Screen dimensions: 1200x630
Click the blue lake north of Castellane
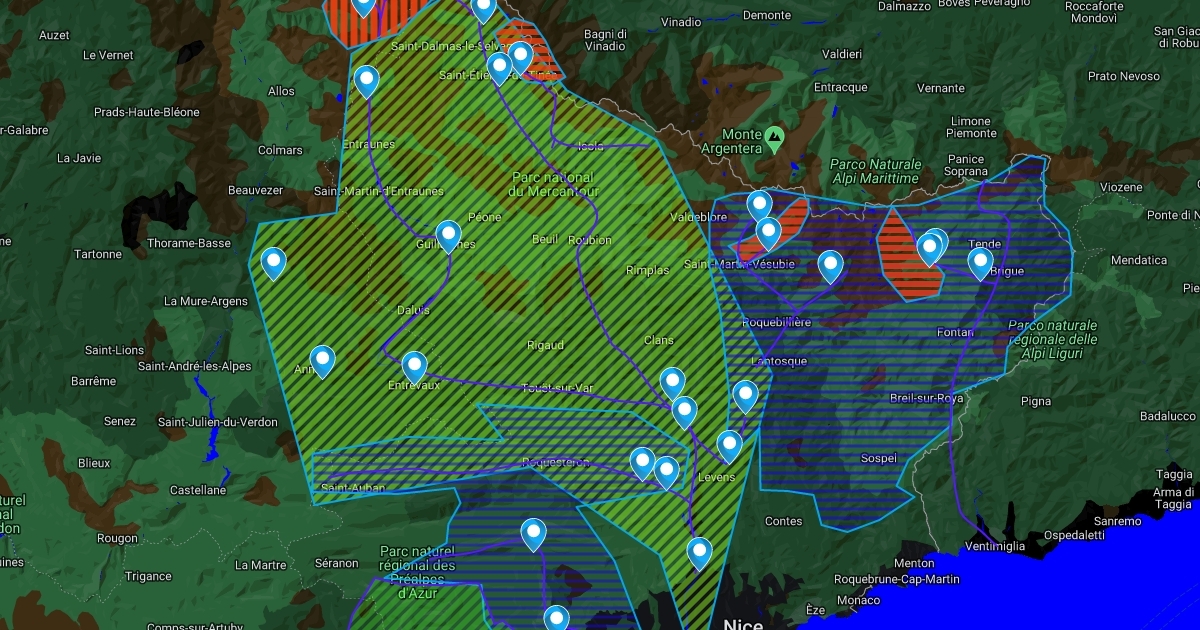212,440
